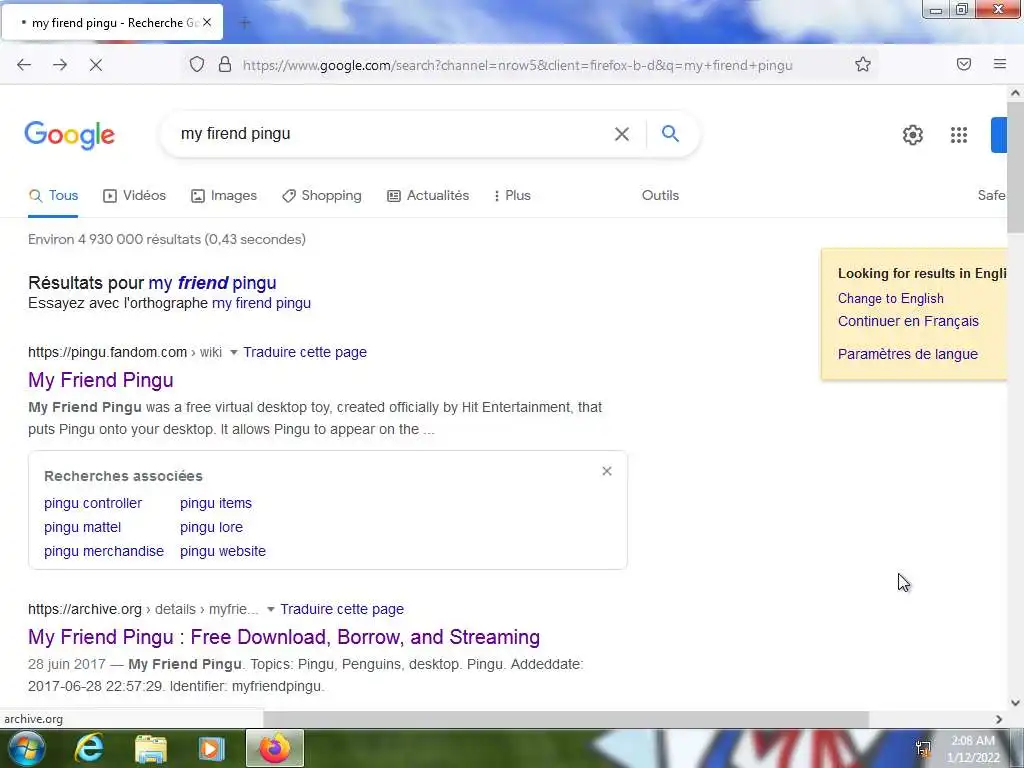Choose Continuer en Français

tap(908, 321)
